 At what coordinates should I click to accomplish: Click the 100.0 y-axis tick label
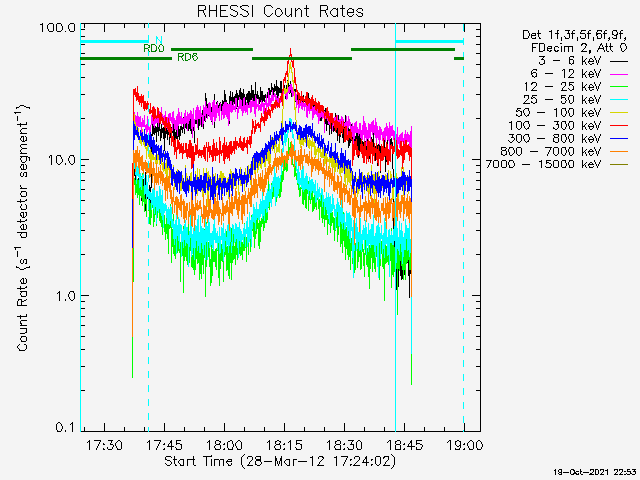[x=58, y=28]
